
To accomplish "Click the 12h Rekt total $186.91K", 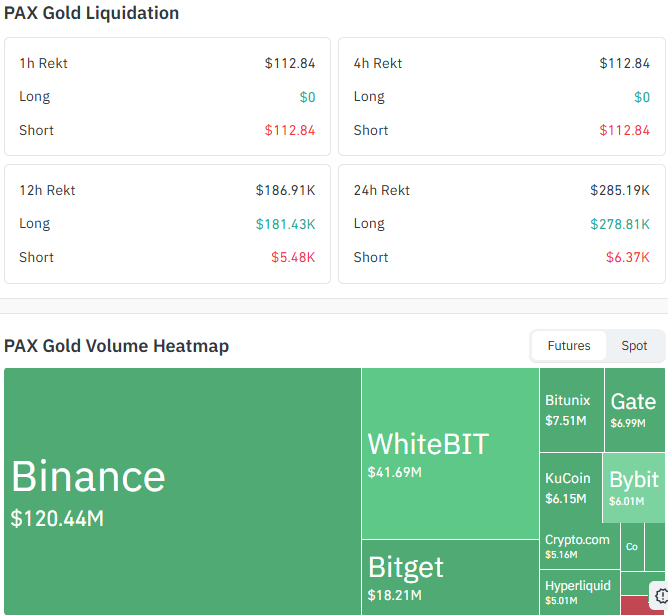I will coord(285,190).
